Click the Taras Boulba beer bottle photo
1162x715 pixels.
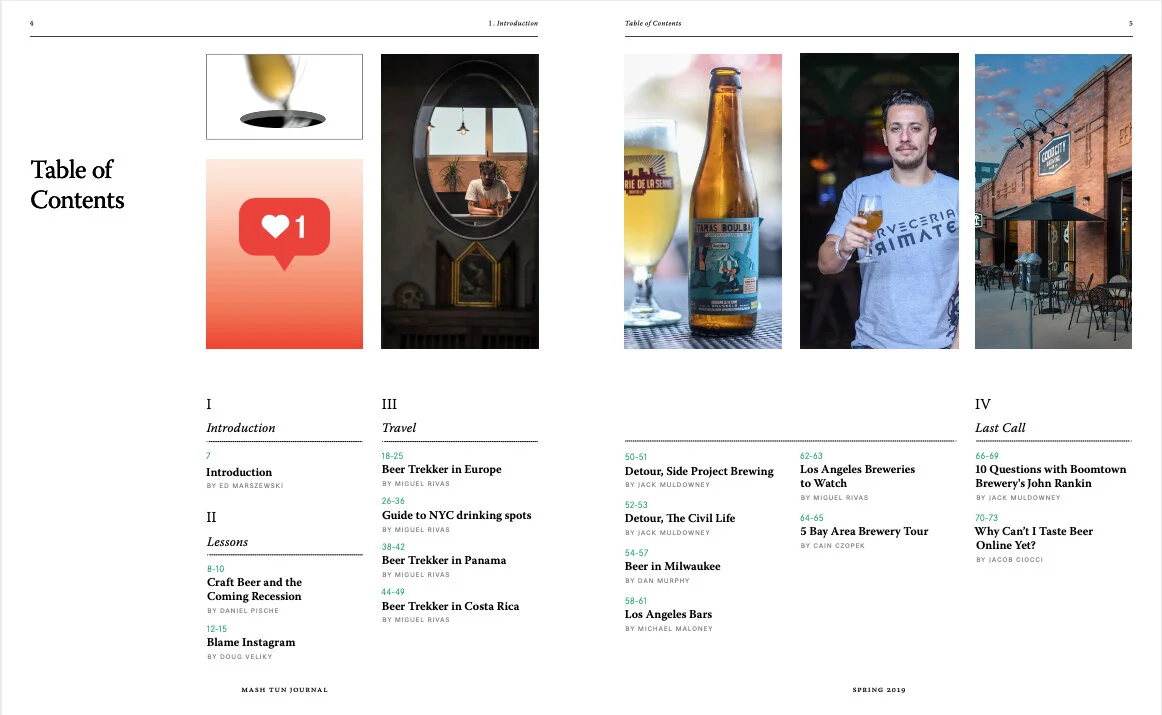click(x=703, y=202)
